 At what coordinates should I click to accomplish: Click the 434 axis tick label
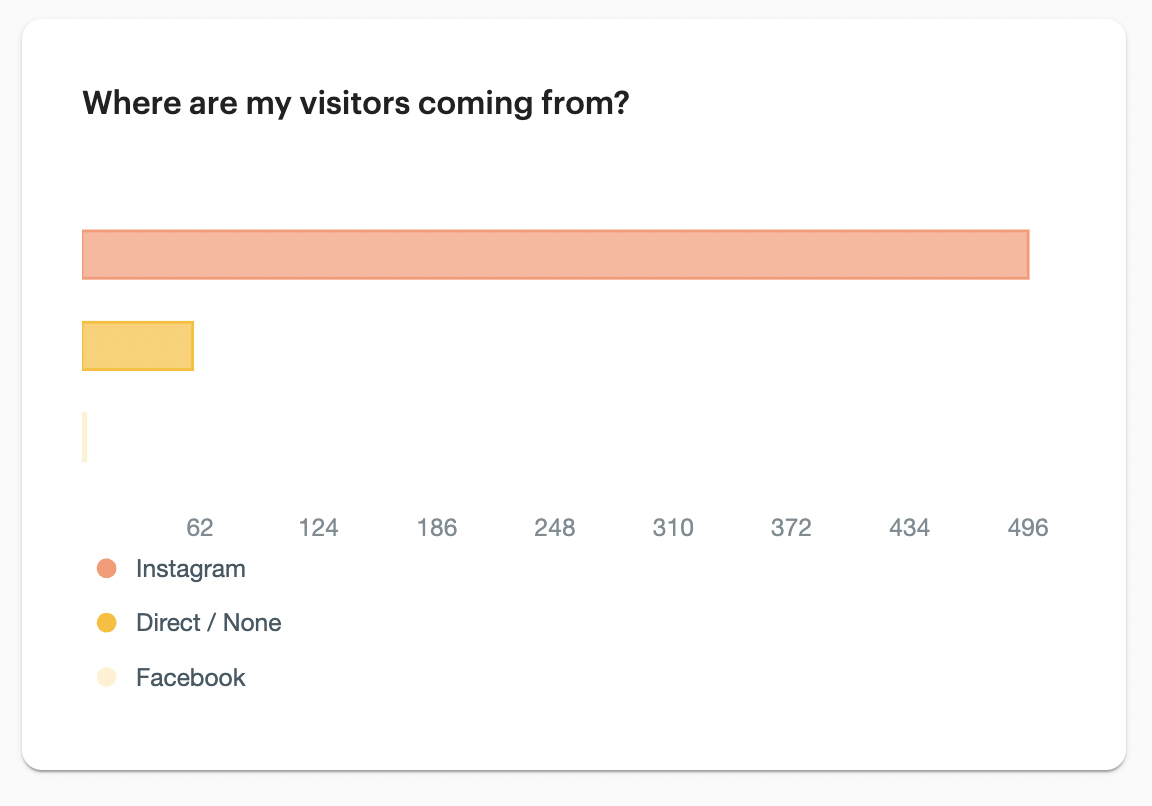(909, 527)
